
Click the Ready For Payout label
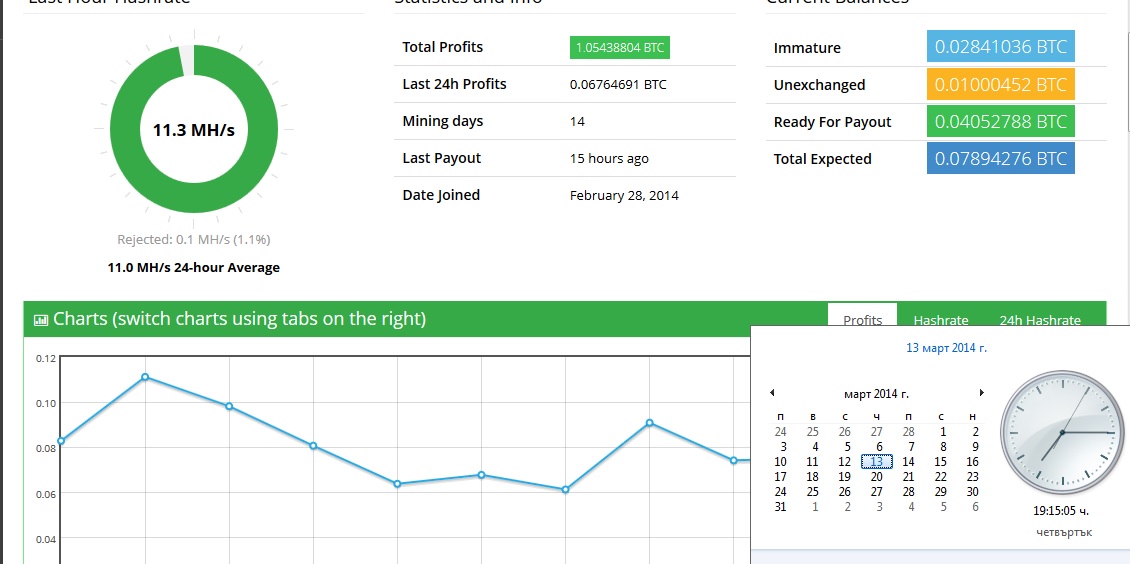pyautogui.click(x=832, y=122)
